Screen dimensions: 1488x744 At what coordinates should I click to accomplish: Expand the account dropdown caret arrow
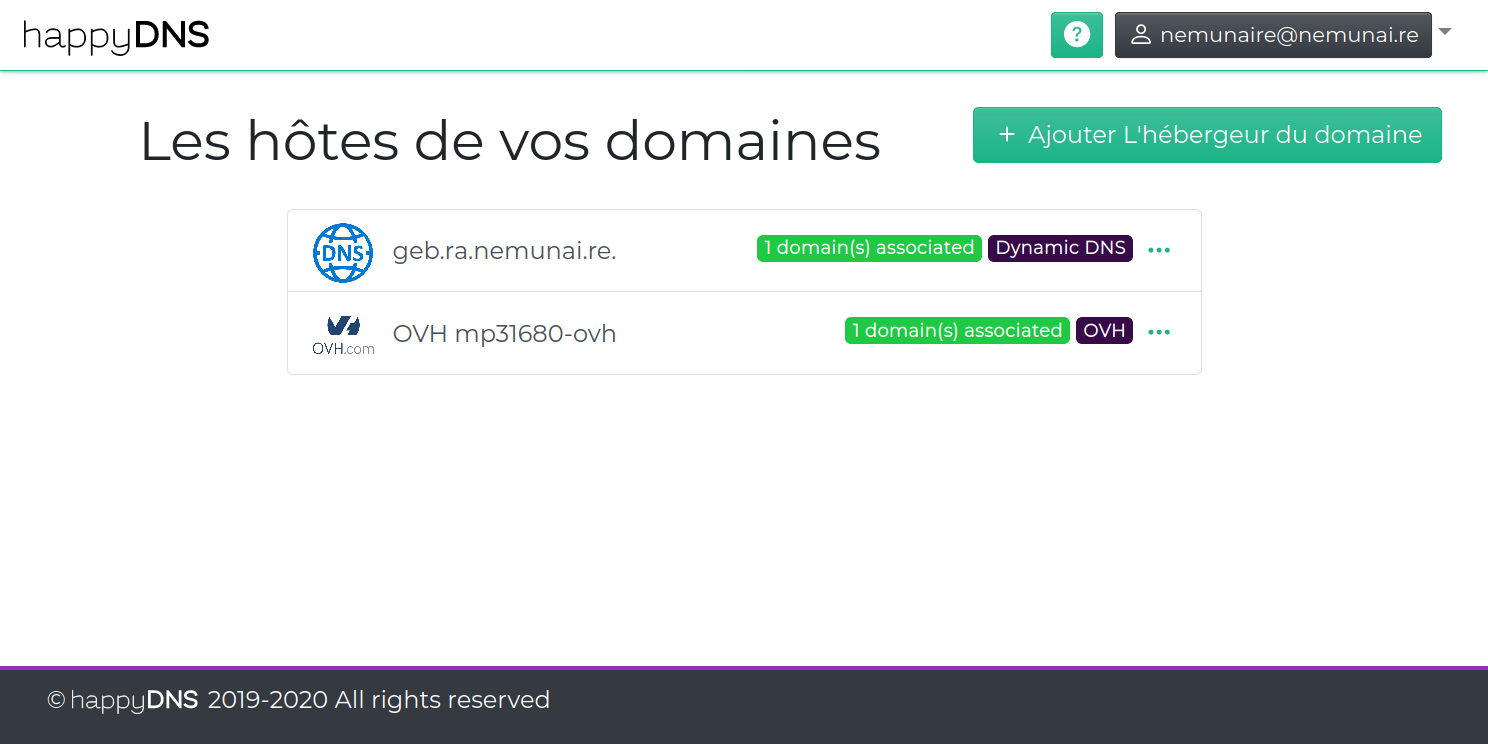[x=1444, y=32]
